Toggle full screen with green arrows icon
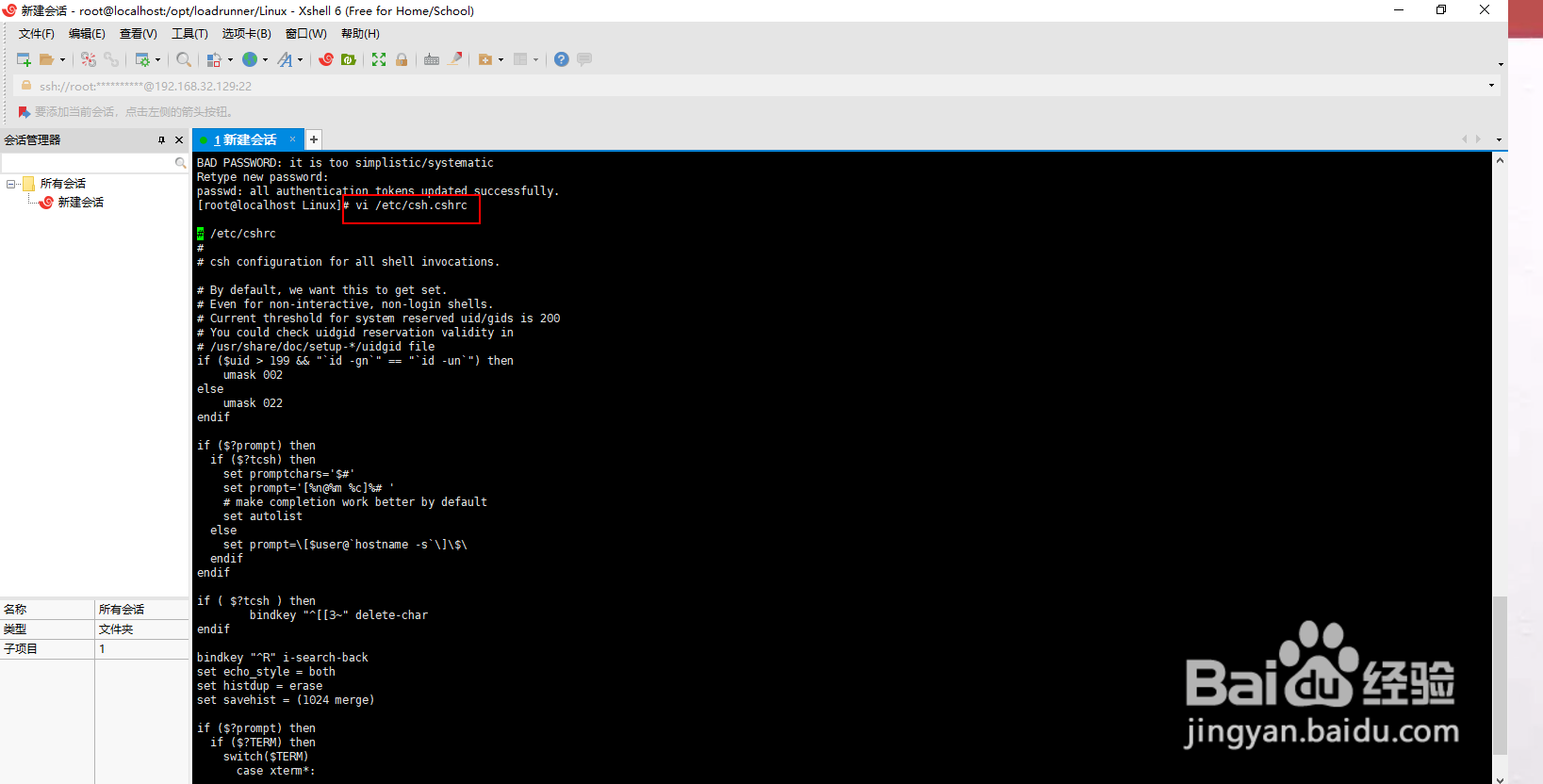The image size is (1543, 784). coord(379,59)
